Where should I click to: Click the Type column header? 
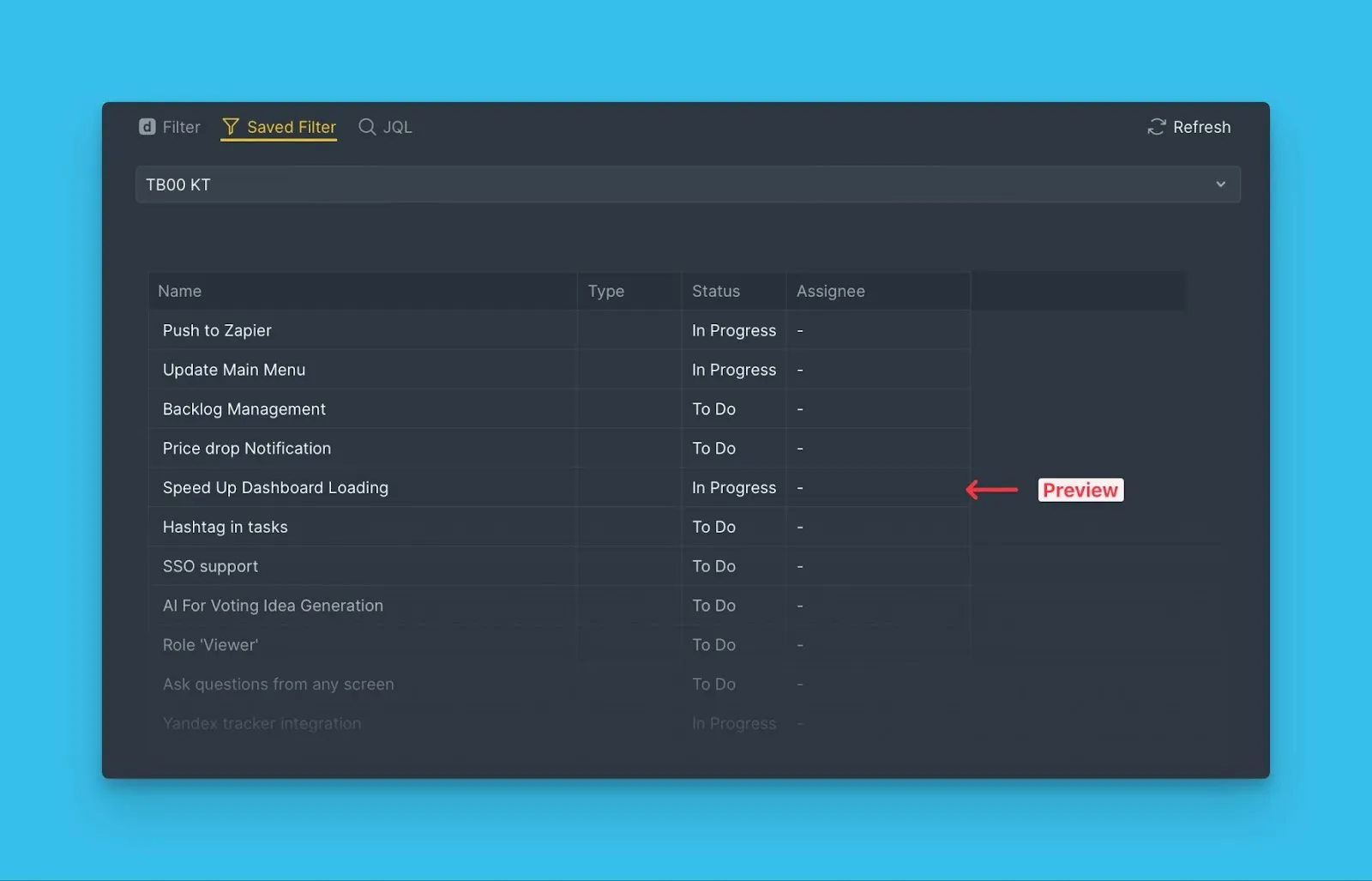[606, 291]
